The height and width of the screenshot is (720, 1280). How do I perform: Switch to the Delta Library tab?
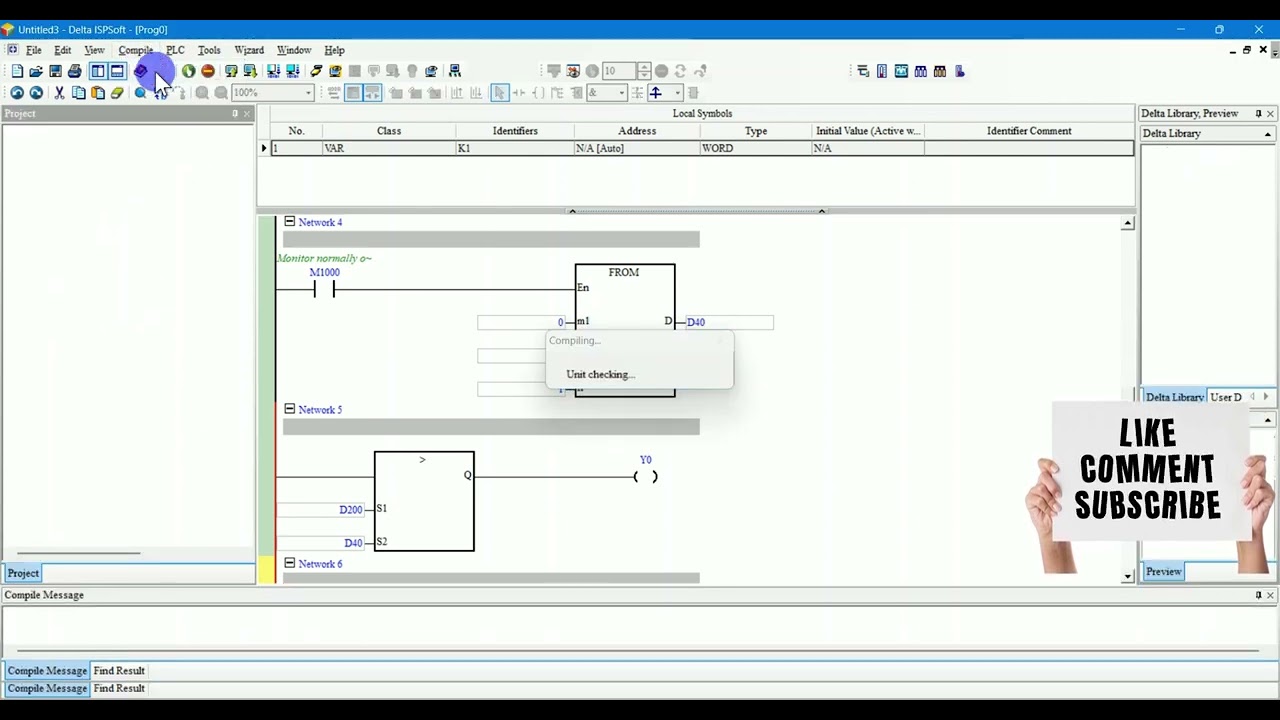click(1175, 397)
